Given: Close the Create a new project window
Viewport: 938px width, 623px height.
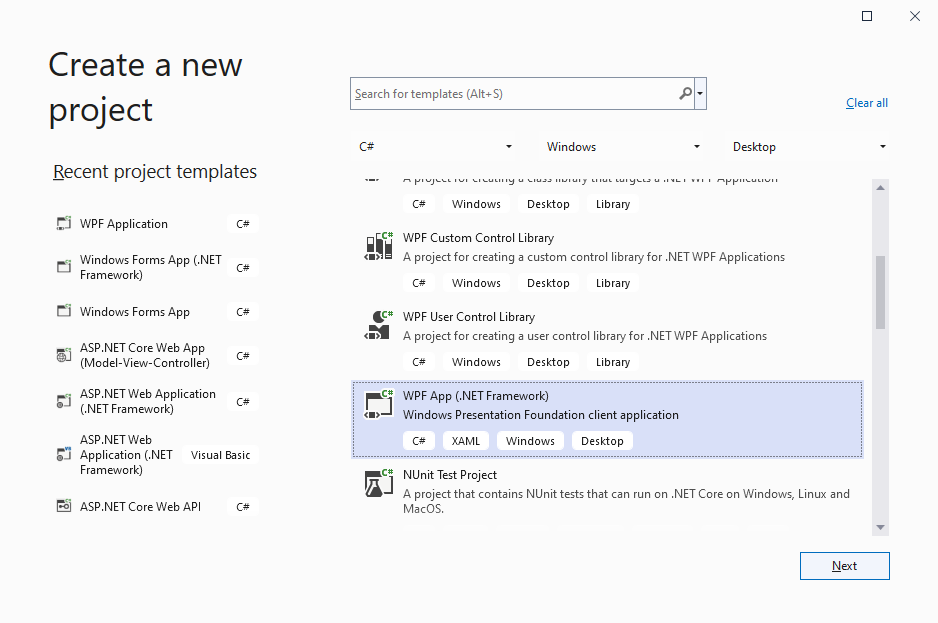Looking at the screenshot, I should click(915, 16).
